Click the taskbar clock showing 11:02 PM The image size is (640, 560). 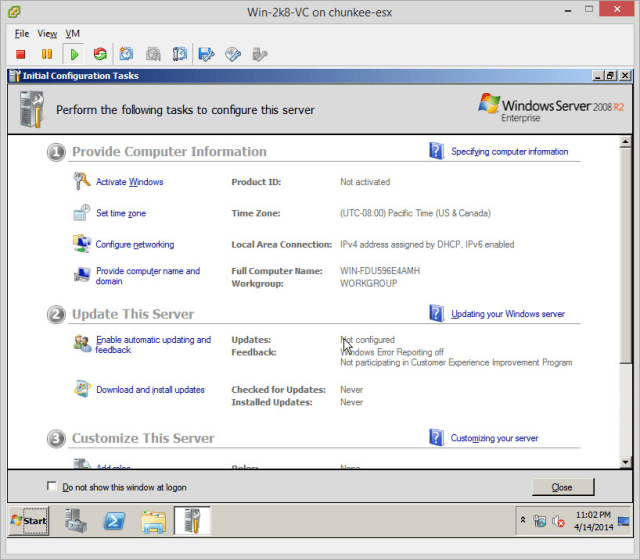[x=593, y=521]
